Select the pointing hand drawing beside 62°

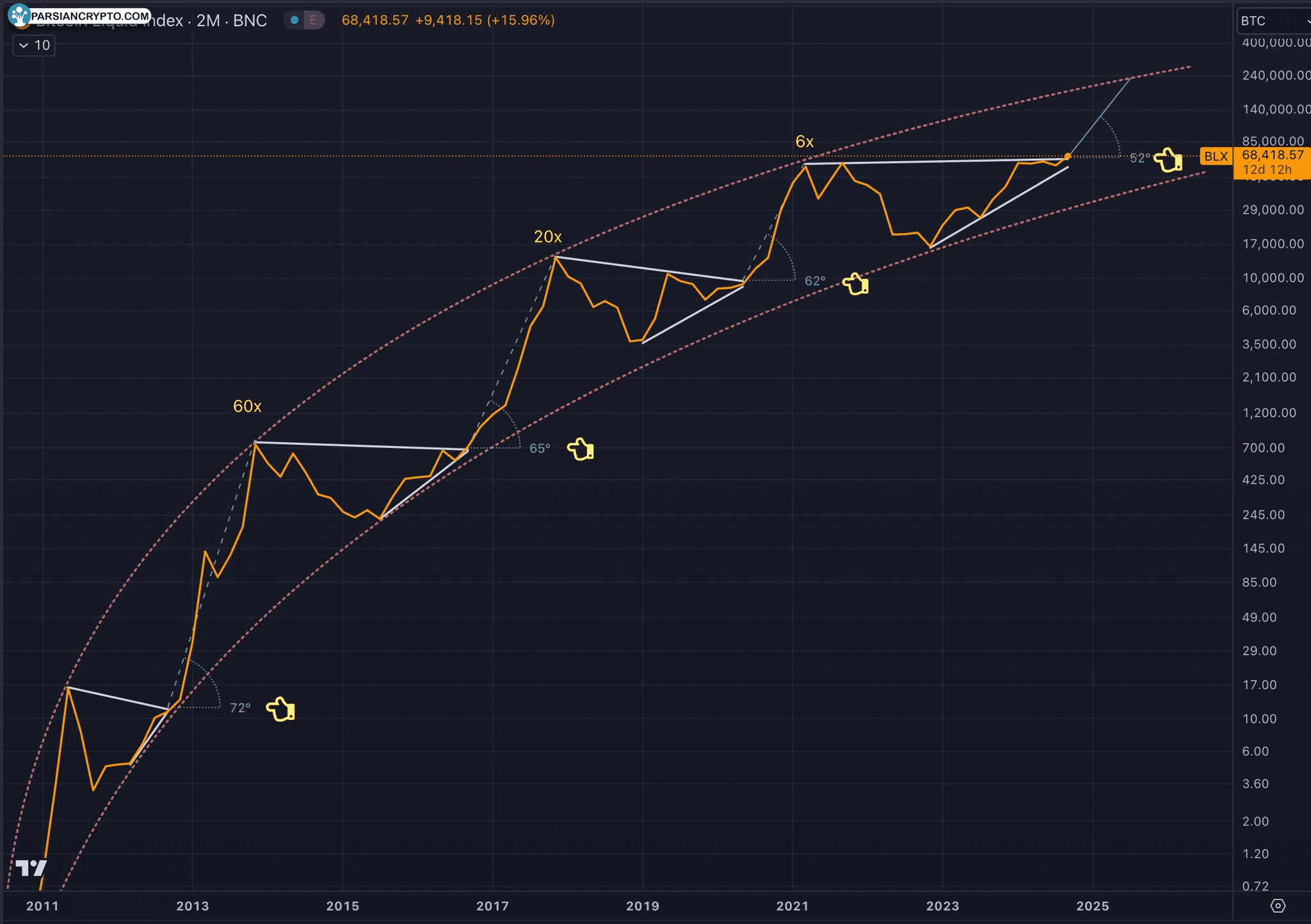coord(855,283)
